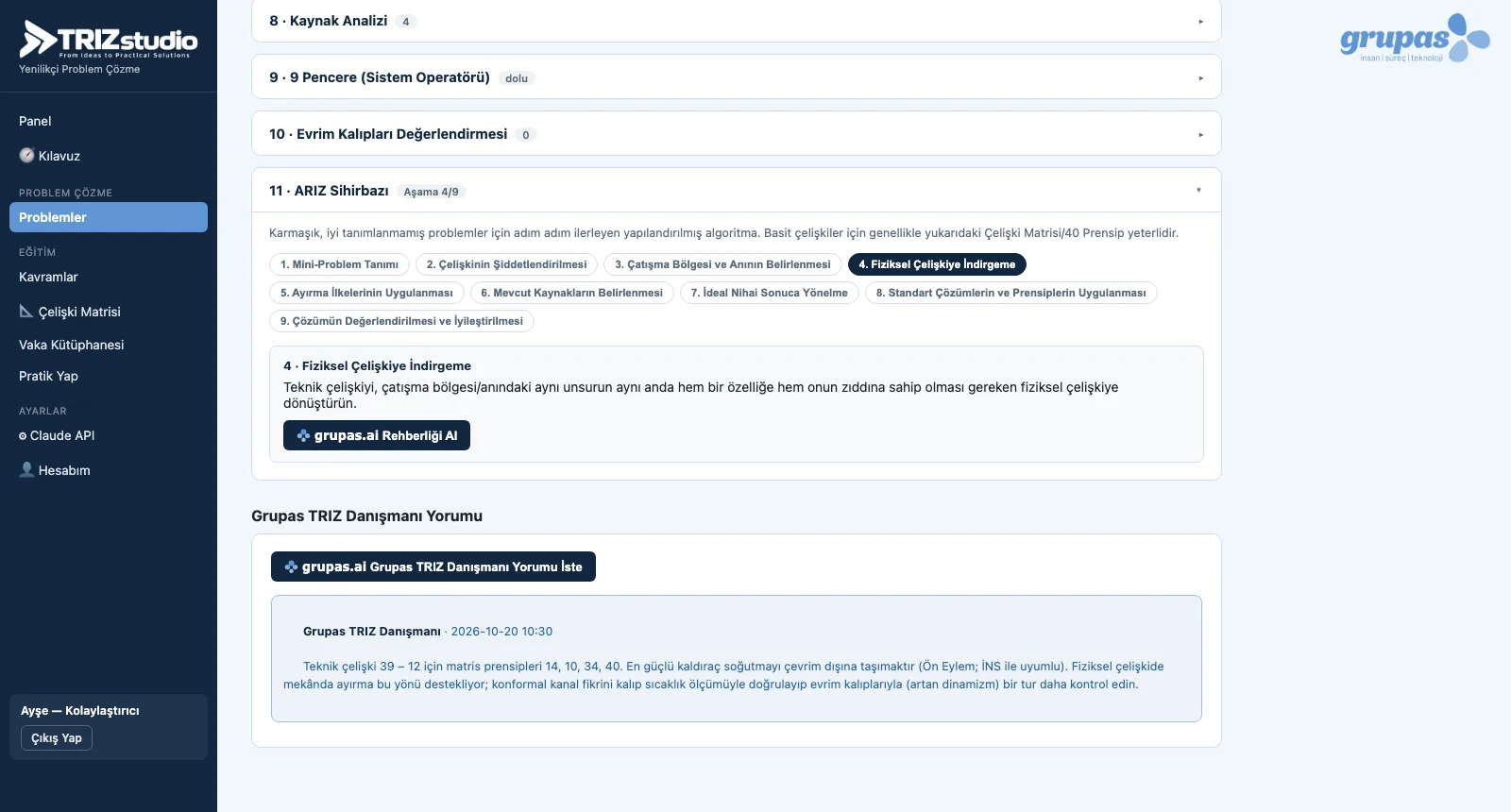Select step 5 Ayırma İlkelerinin Uygulanması
This screenshot has width=1511, height=812.
coord(366,293)
